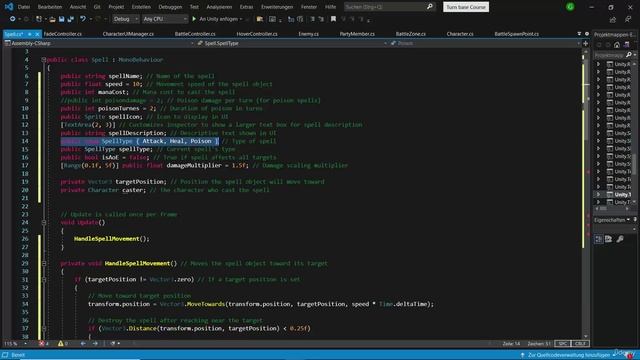The image size is (640, 360).
Task: Click the vertical scrollbar of the code editor
Action: pyautogui.click(x=586, y=194)
